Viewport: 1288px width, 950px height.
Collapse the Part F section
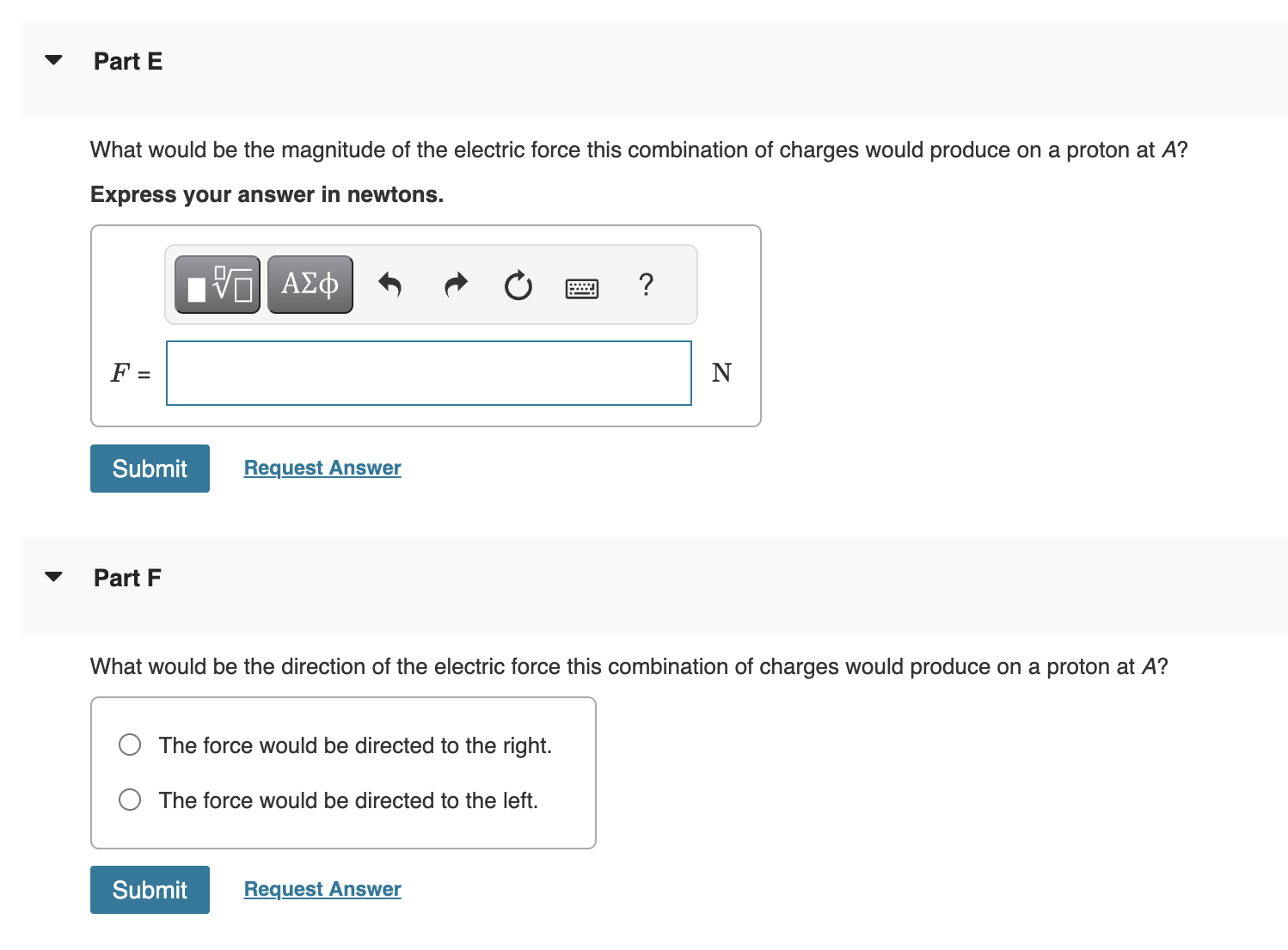pyautogui.click(x=52, y=576)
